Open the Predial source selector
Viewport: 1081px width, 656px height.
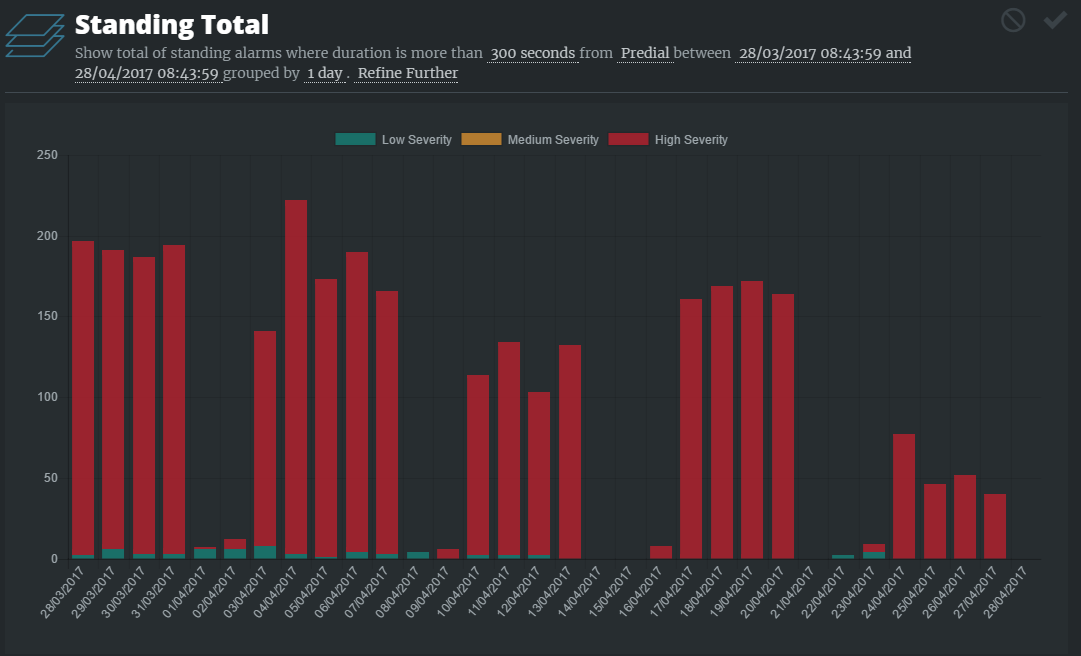pos(644,53)
